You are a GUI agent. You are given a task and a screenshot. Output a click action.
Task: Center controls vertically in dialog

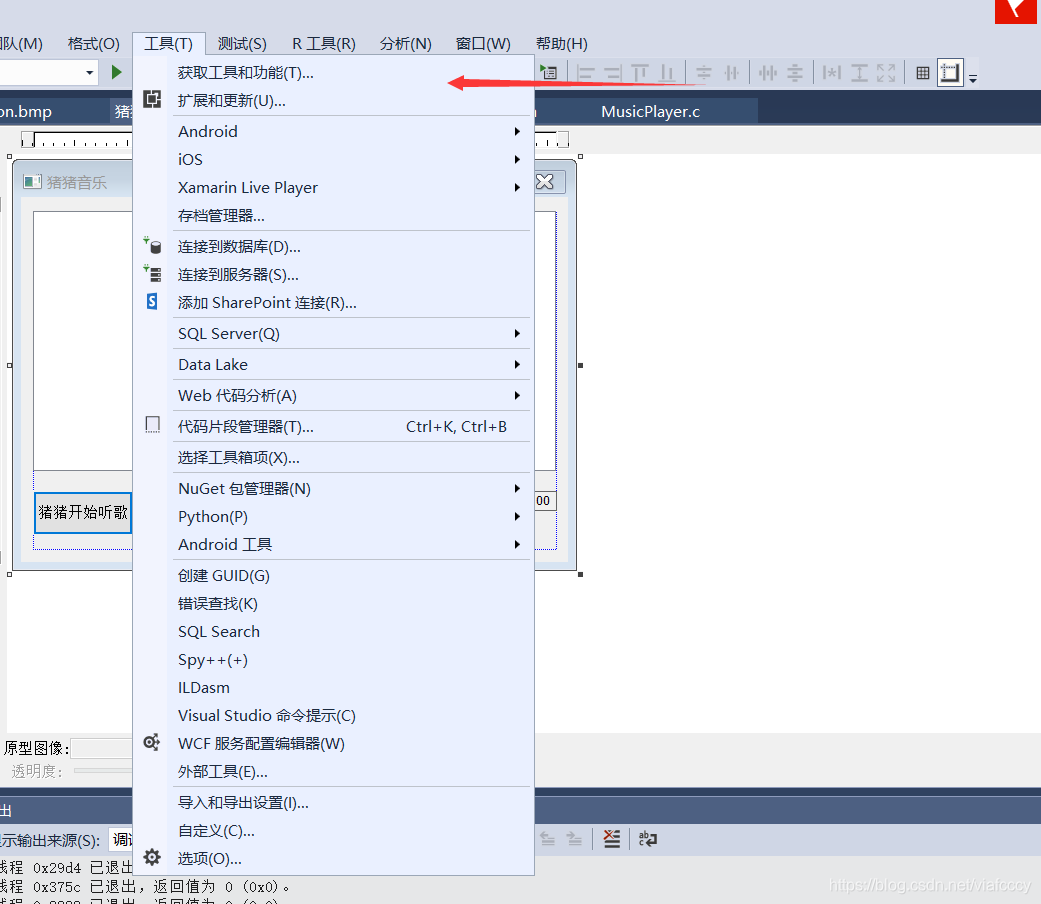pyautogui.click(x=704, y=72)
